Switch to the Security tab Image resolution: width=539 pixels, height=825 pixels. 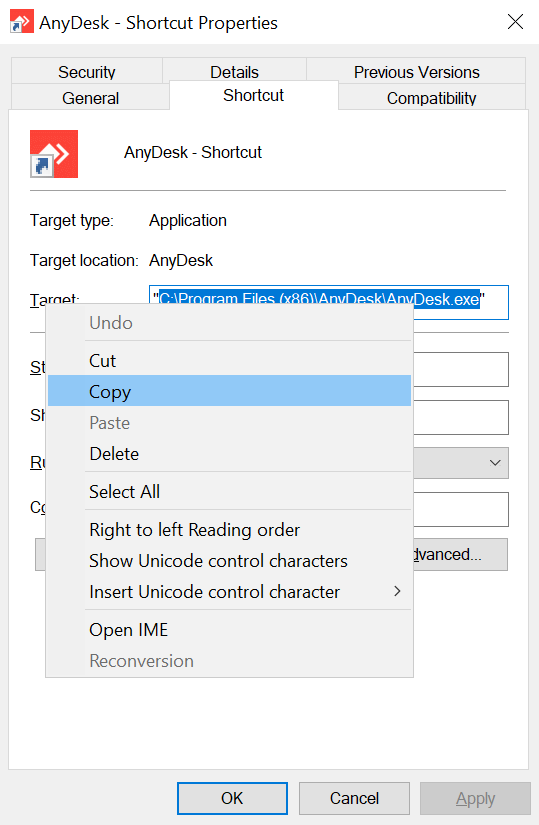click(87, 71)
